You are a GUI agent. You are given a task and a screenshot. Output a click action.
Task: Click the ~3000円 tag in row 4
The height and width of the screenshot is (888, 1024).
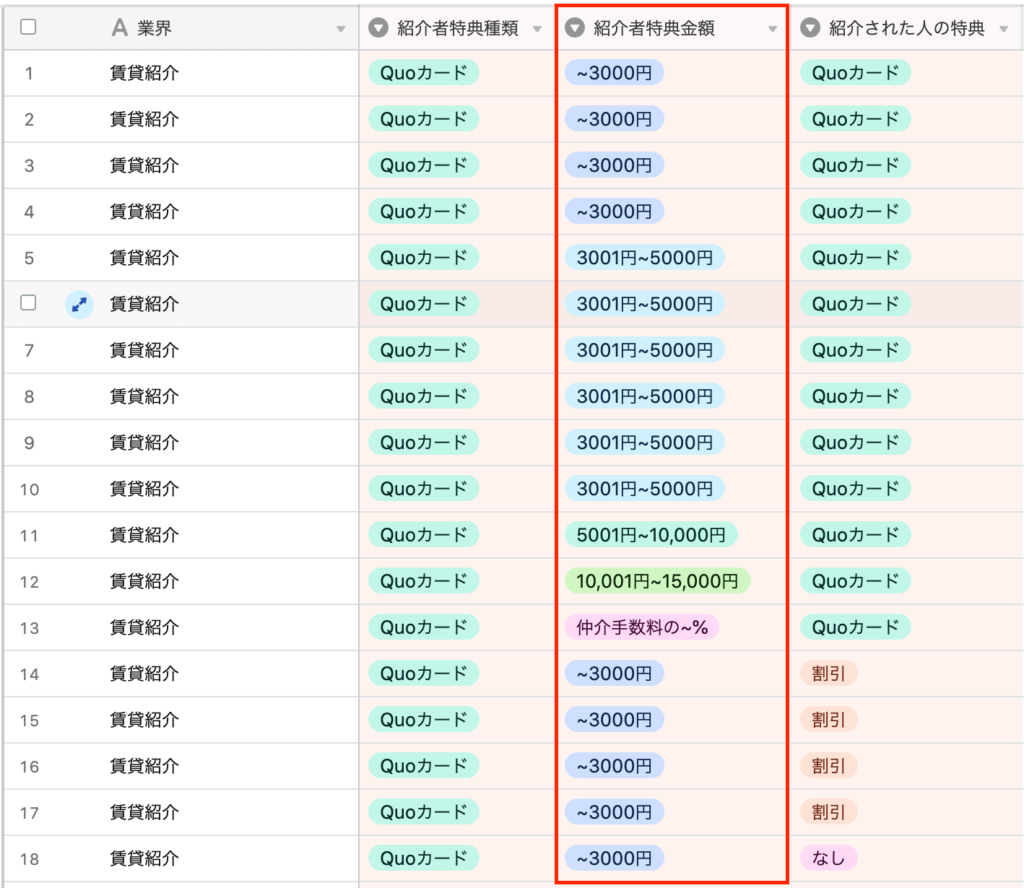pyautogui.click(x=615, y=212)
